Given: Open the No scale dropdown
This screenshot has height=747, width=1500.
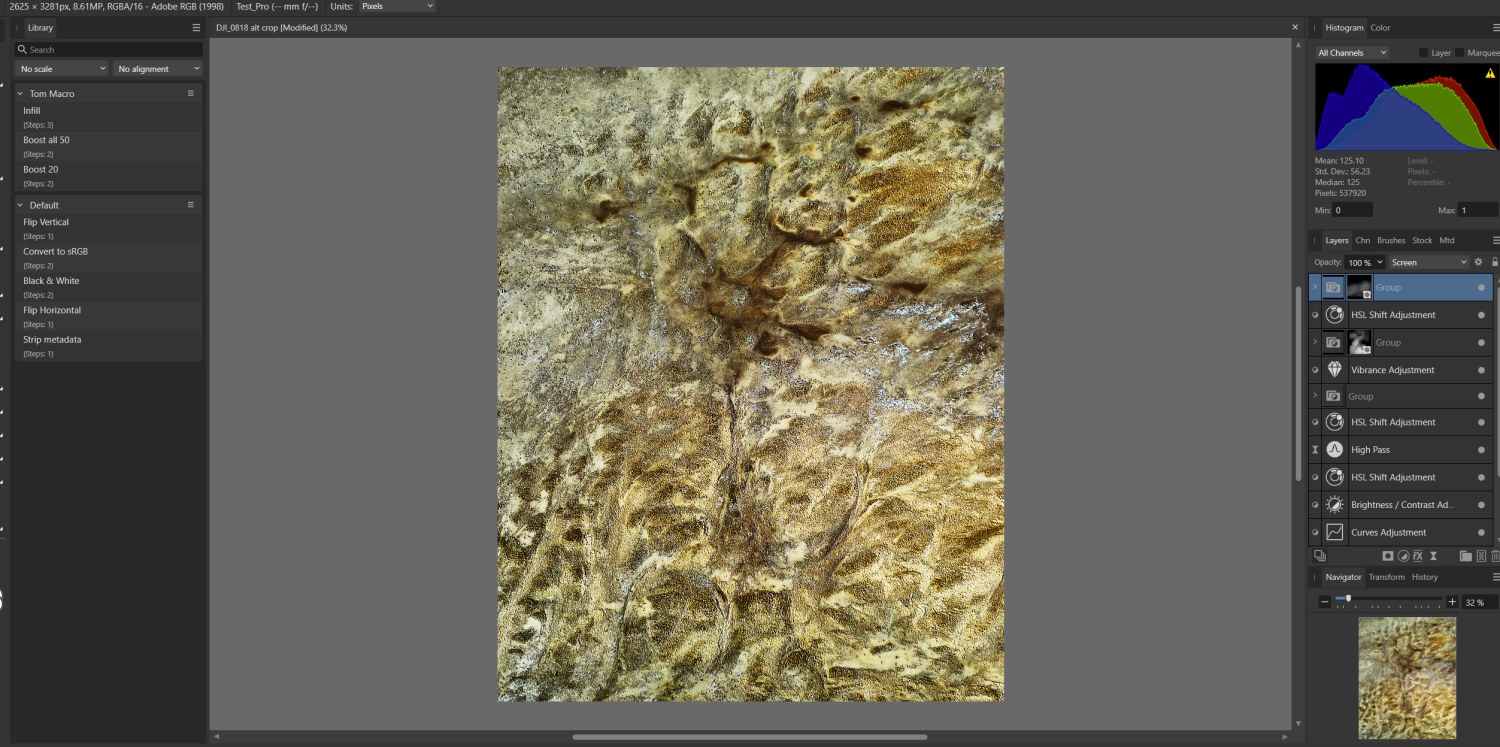Looking at the screenshot, I should (x=62, y=69).
